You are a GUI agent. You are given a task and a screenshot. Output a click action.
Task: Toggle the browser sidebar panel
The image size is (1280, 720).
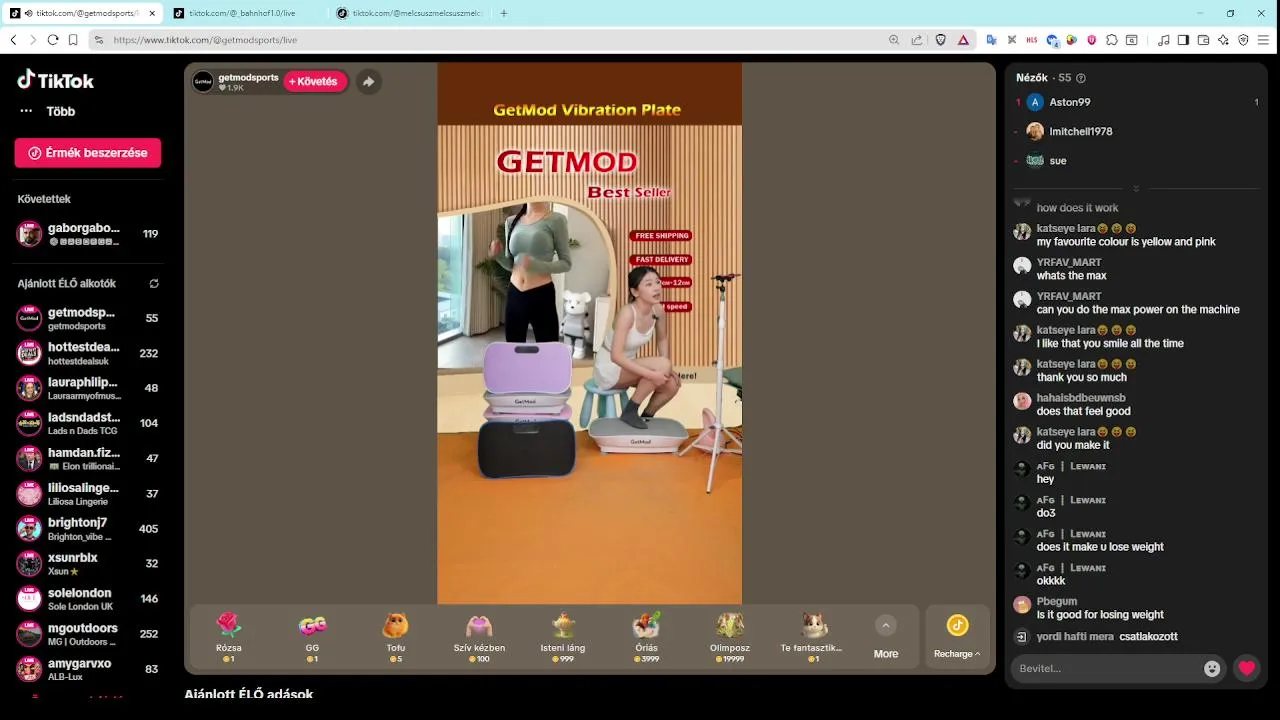tap(1183, 40)
